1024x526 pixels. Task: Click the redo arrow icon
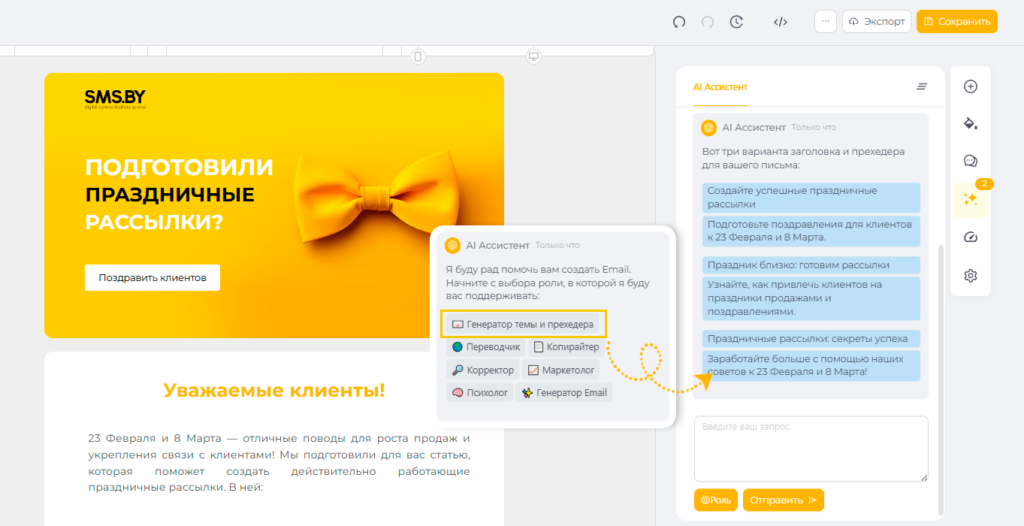(x=707, y=22)
